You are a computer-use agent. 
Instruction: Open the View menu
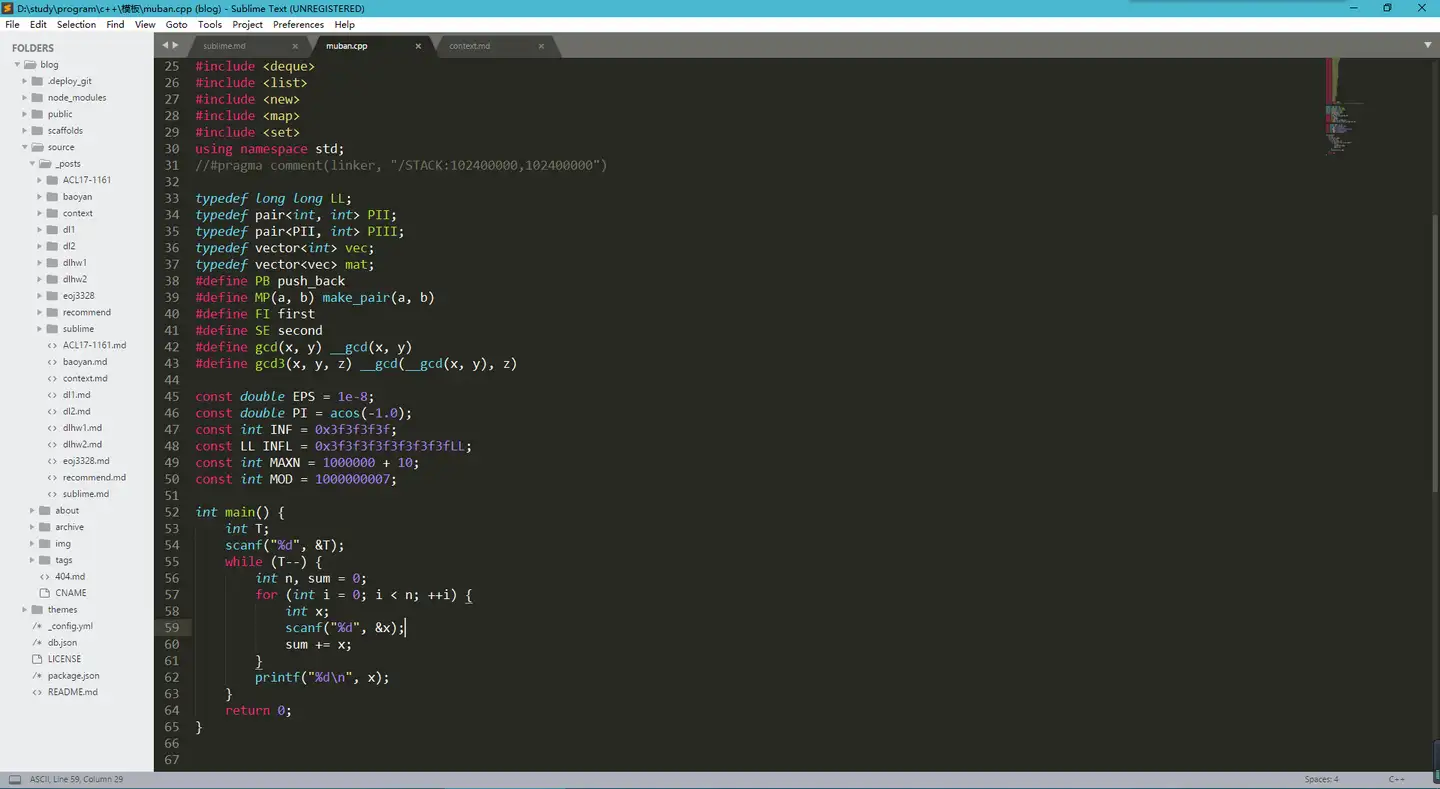point(145,24)
